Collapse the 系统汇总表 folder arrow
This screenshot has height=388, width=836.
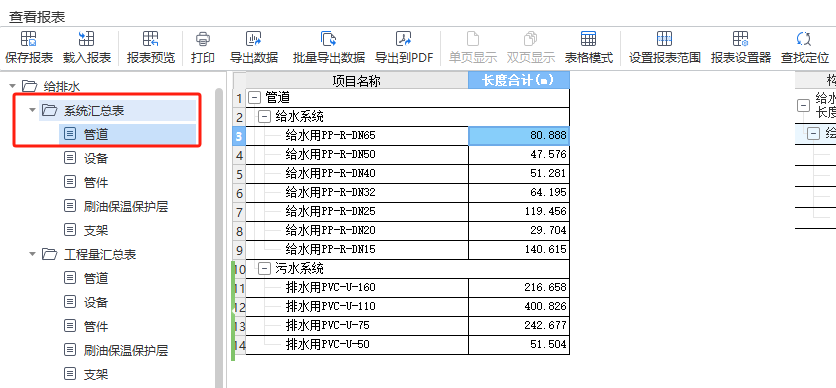coord(33,110)
